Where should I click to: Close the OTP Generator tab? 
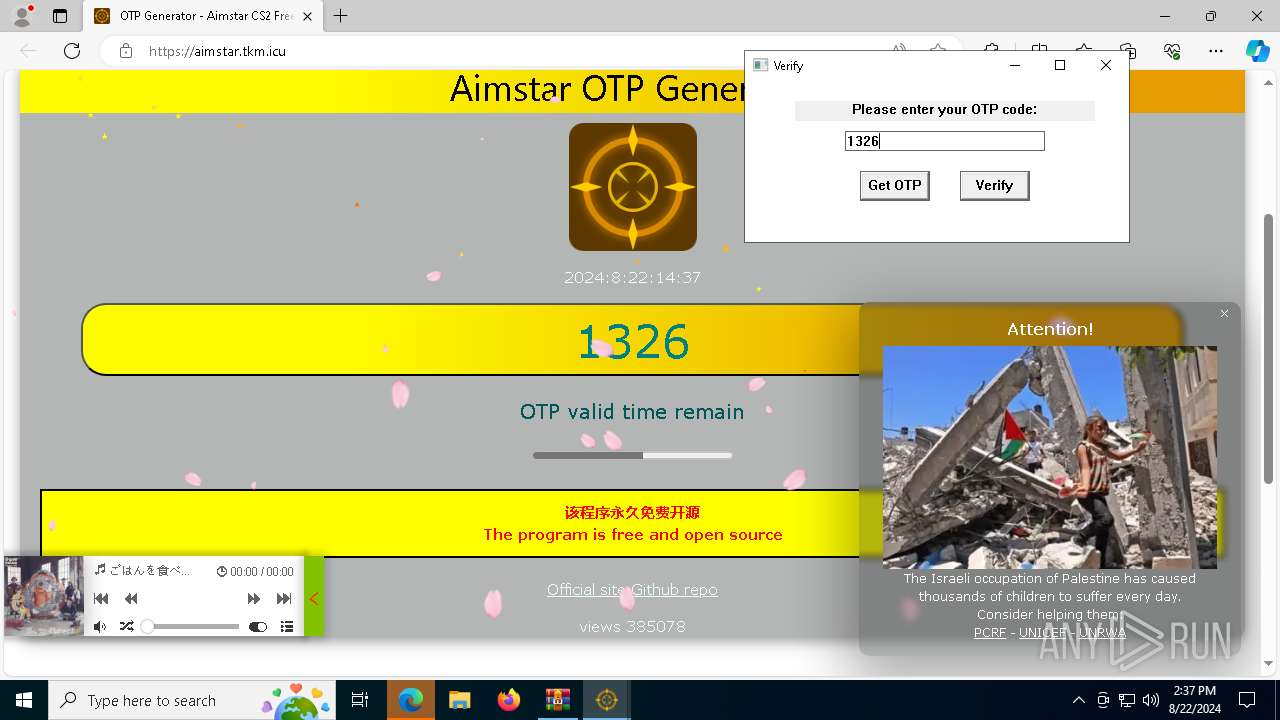click(307, 16)
